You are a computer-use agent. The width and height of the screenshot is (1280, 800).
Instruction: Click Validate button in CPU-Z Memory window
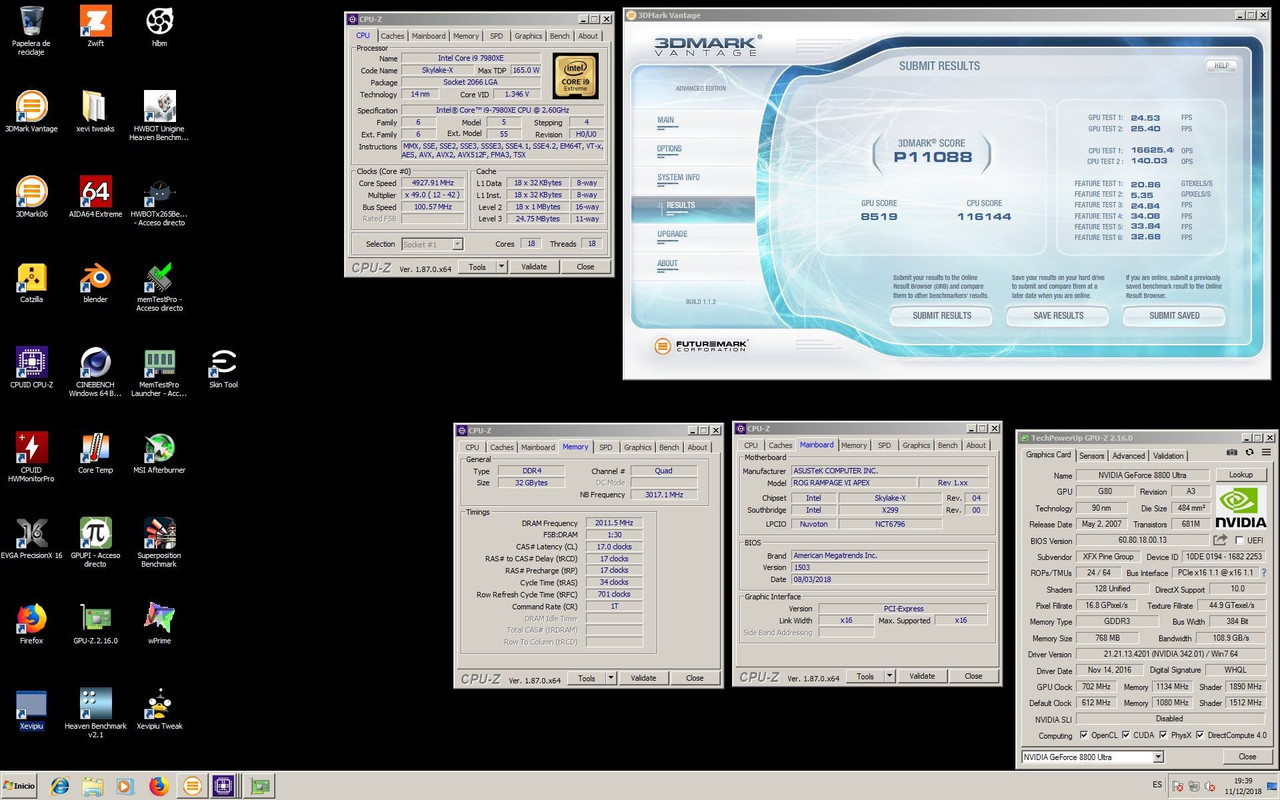[643, 678]
